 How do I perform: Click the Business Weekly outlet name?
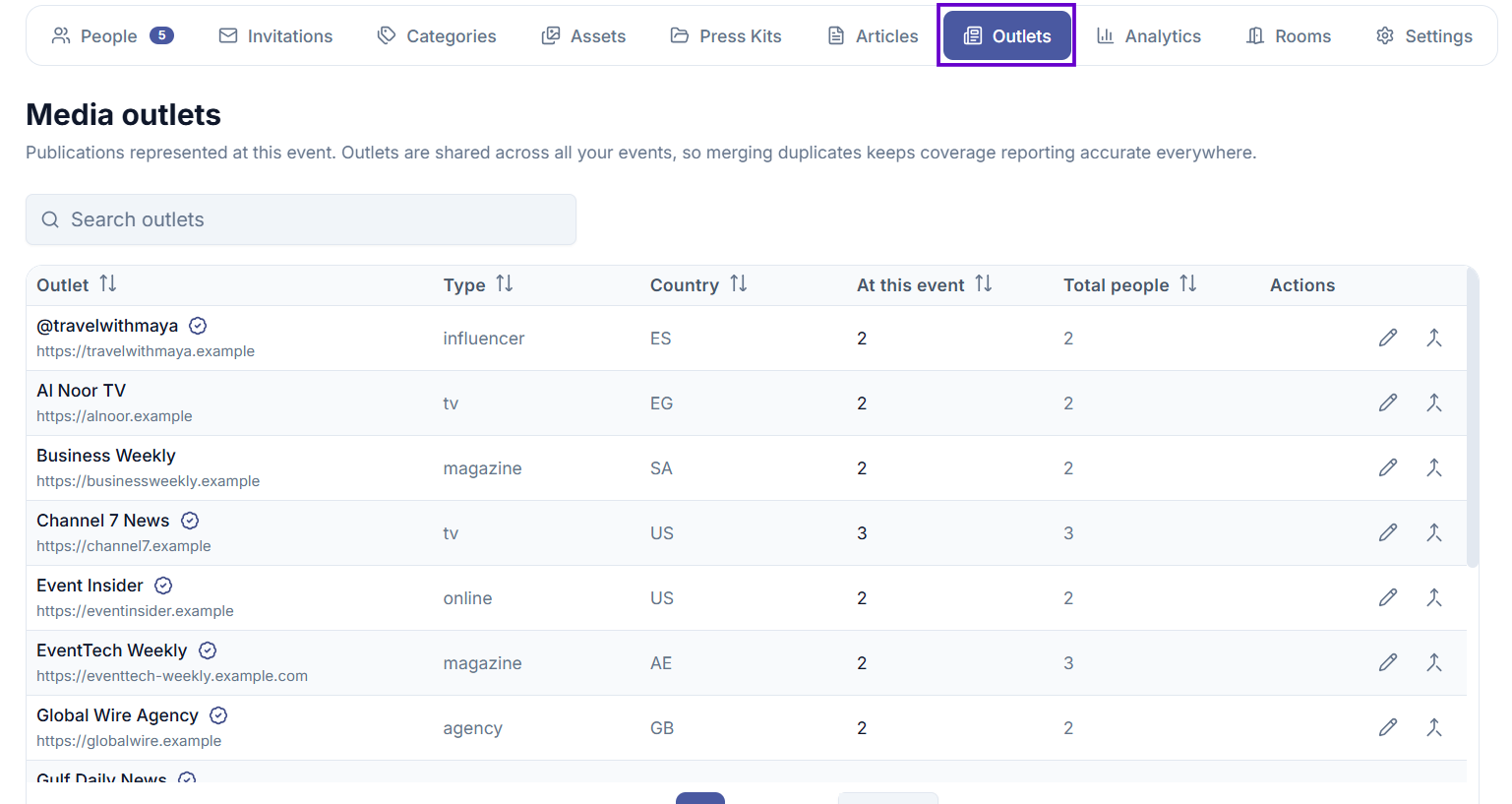click(x=106, y=456)
